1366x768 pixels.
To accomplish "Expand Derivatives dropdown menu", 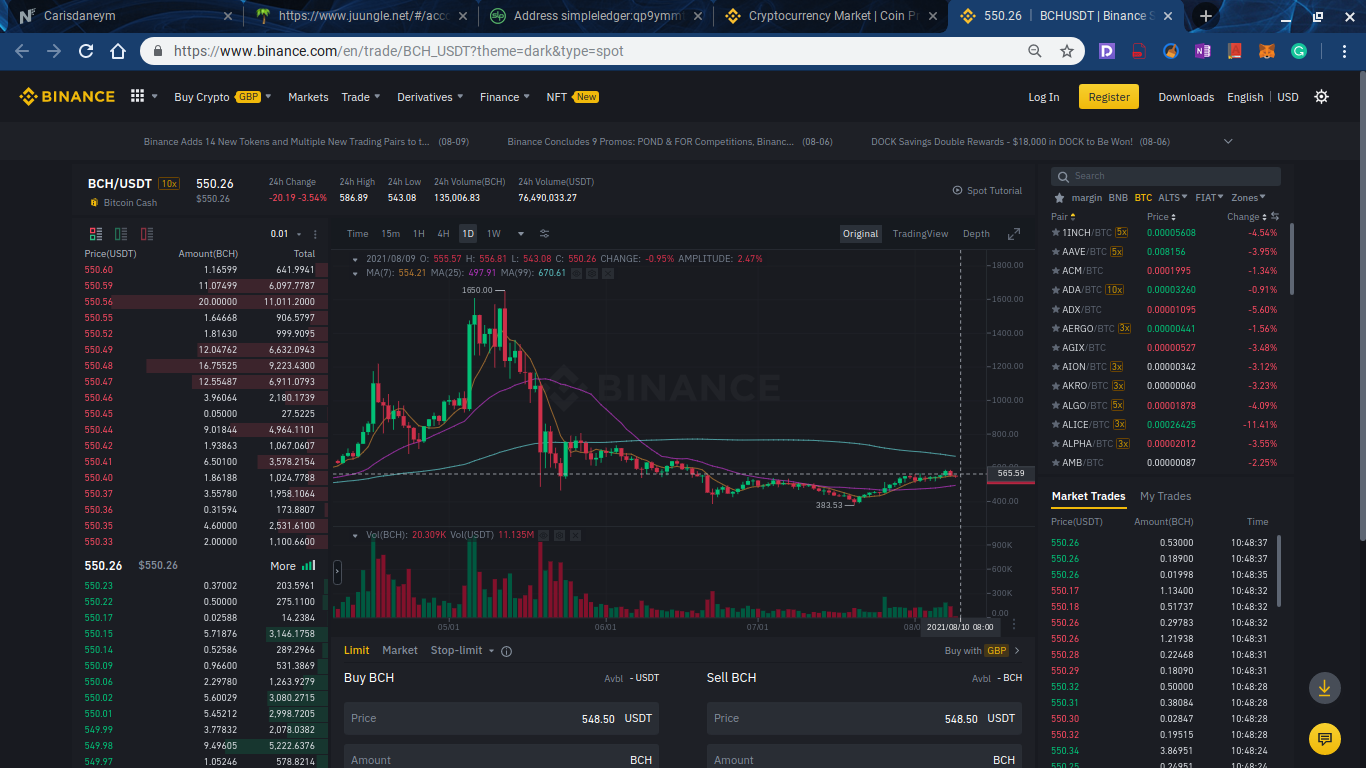I will coord(430,97).
